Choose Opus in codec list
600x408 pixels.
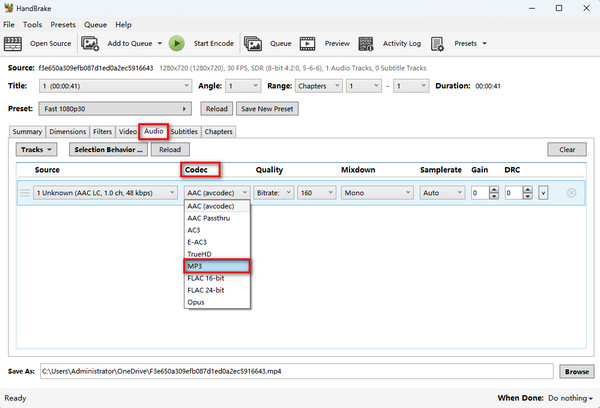(x=217, y=302)
